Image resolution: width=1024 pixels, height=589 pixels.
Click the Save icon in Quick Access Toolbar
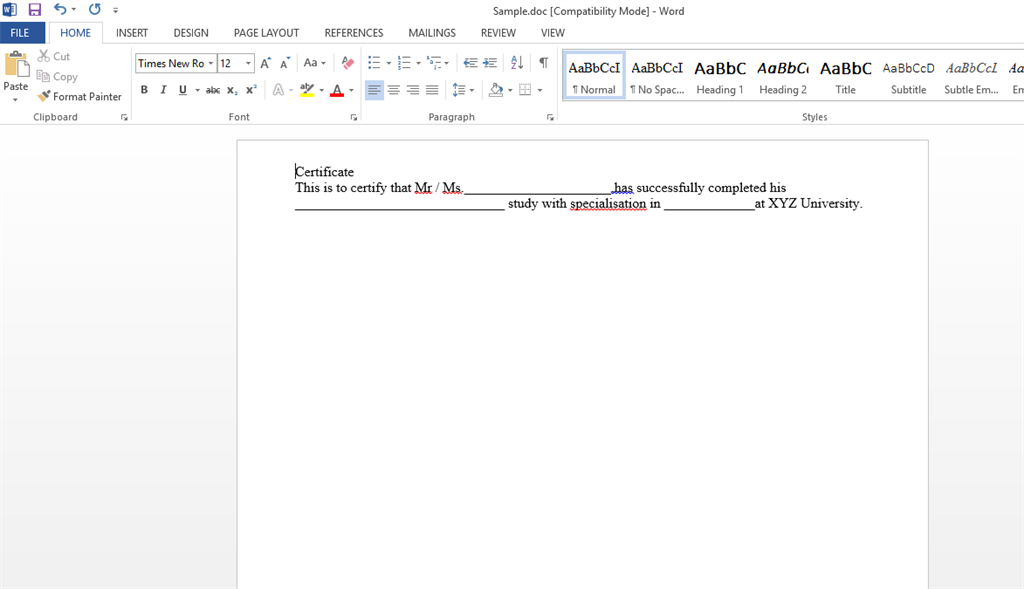tap(33, 9)
